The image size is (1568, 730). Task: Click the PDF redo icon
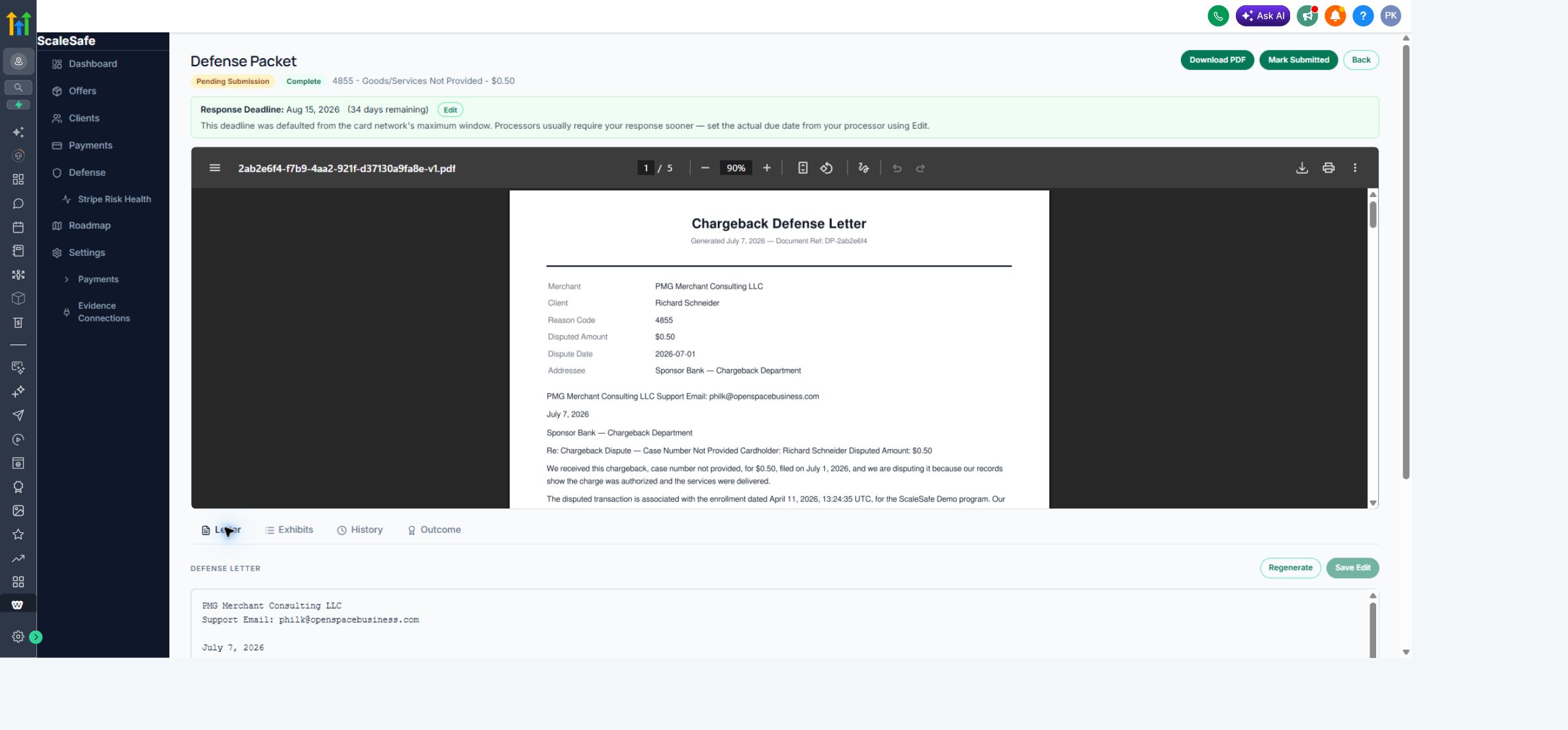(920, 168)
